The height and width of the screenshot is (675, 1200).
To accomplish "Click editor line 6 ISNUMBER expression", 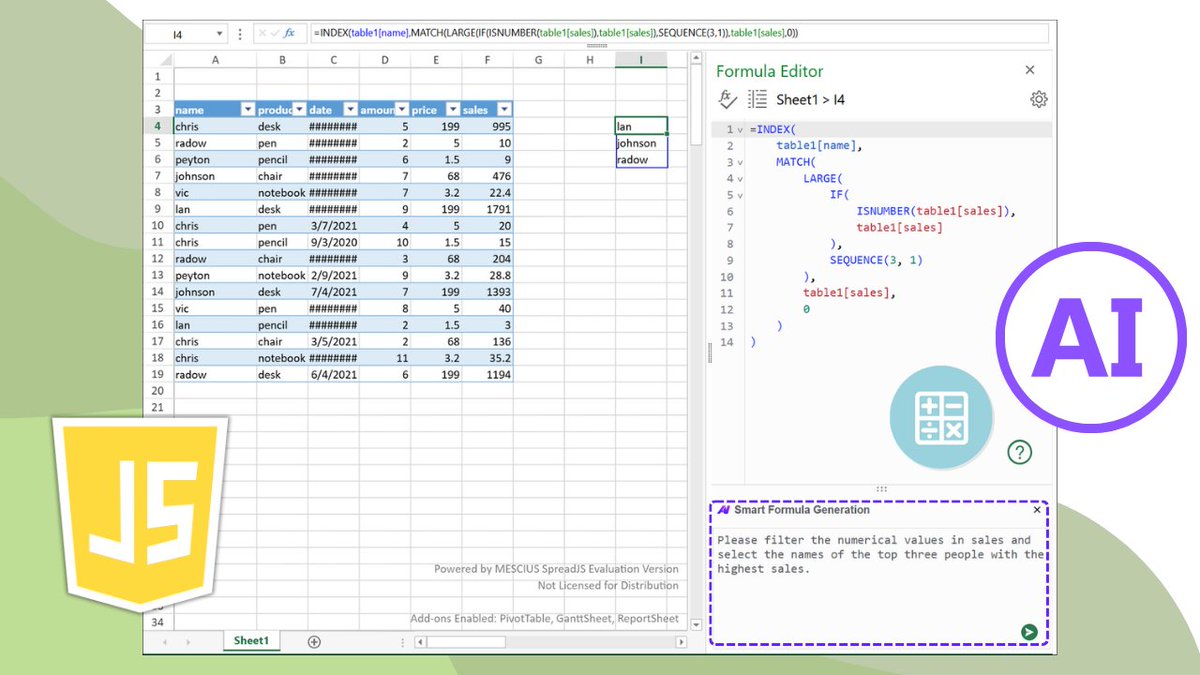I will 936,212.
